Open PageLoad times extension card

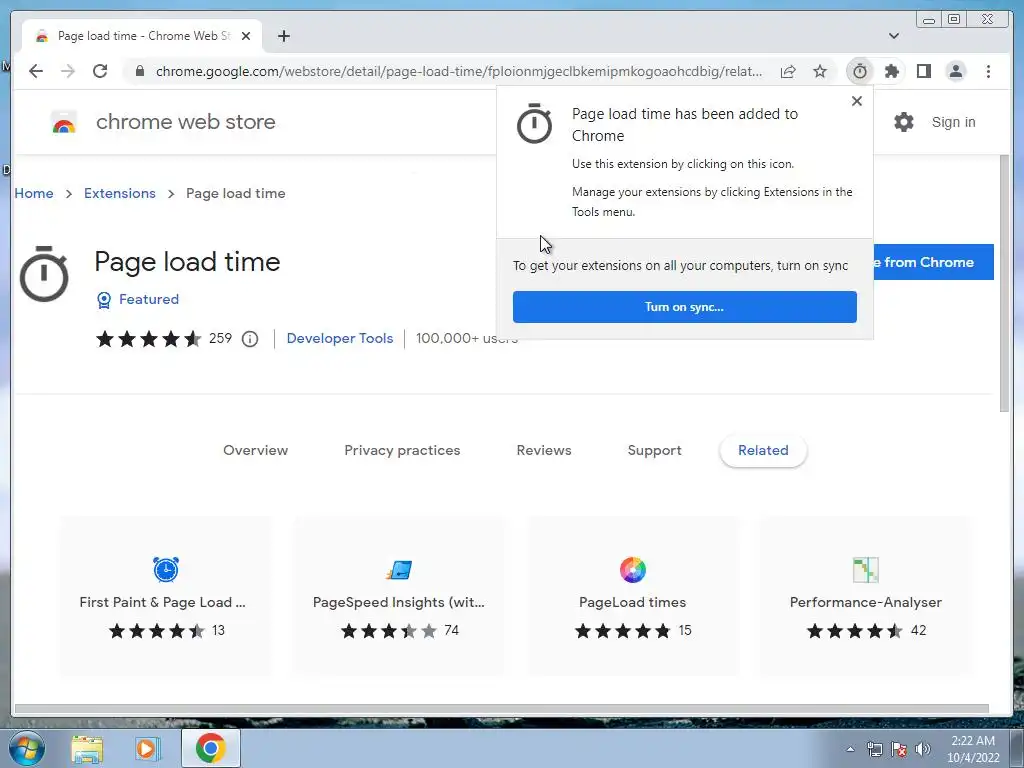633,596
